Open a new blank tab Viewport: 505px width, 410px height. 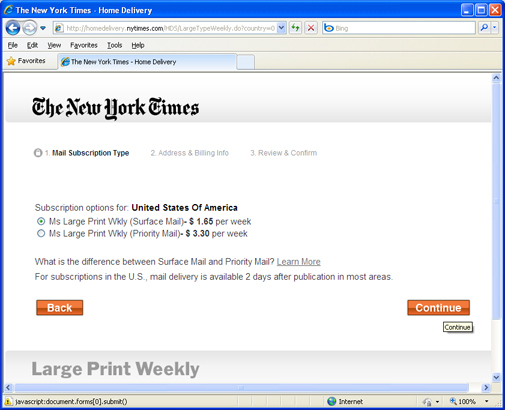pyautogui.click(x=246, y=62)
